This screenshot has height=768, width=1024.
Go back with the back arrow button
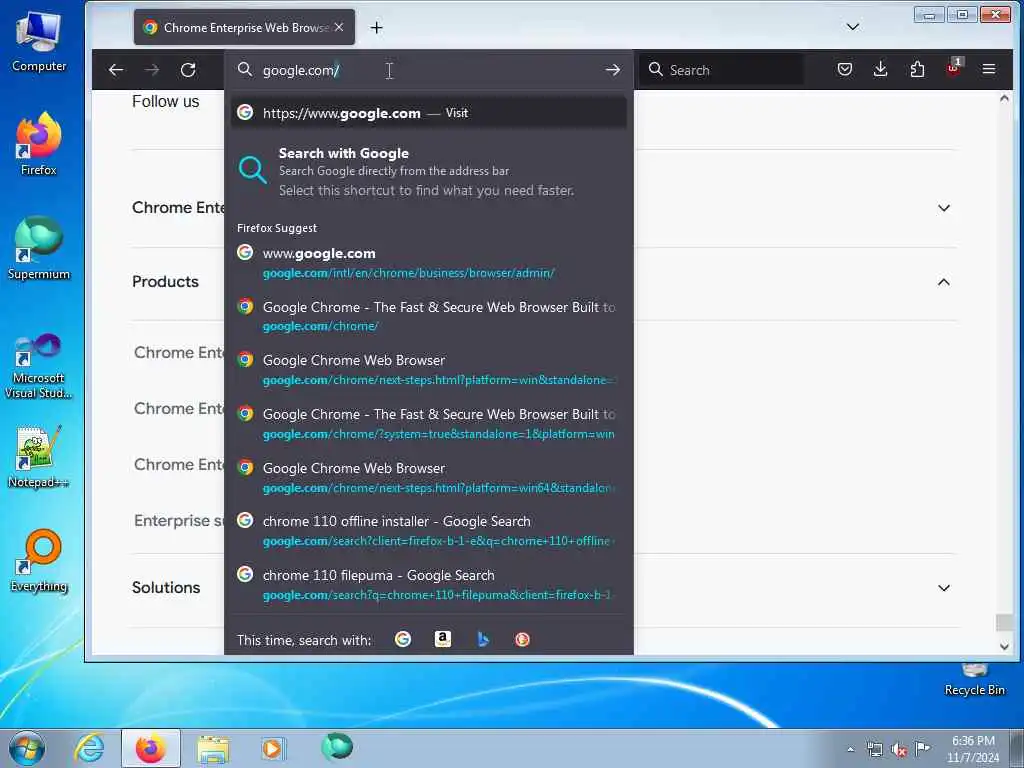point(116,70)
